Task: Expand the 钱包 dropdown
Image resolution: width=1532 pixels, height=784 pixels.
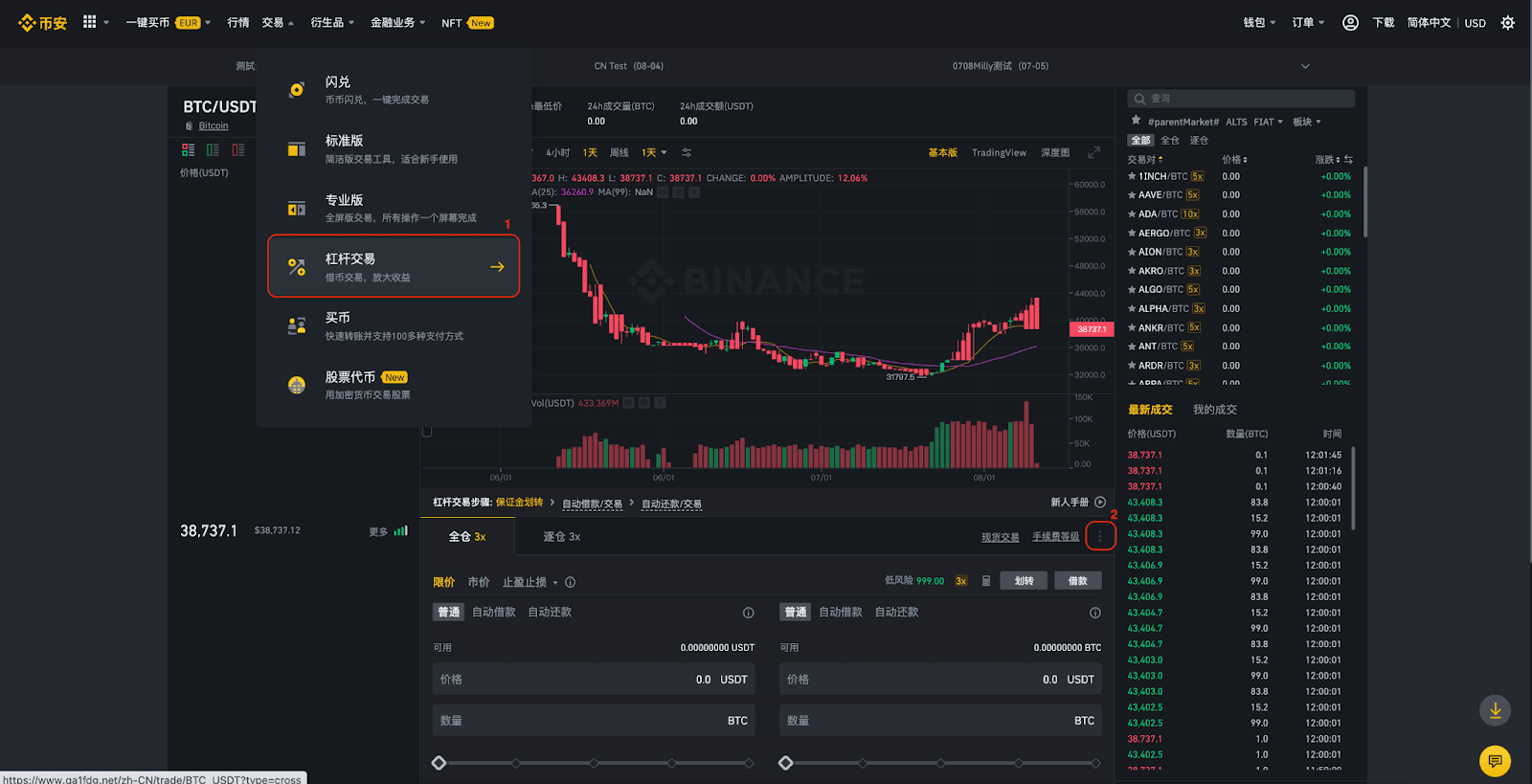Action: [1259, 23]
